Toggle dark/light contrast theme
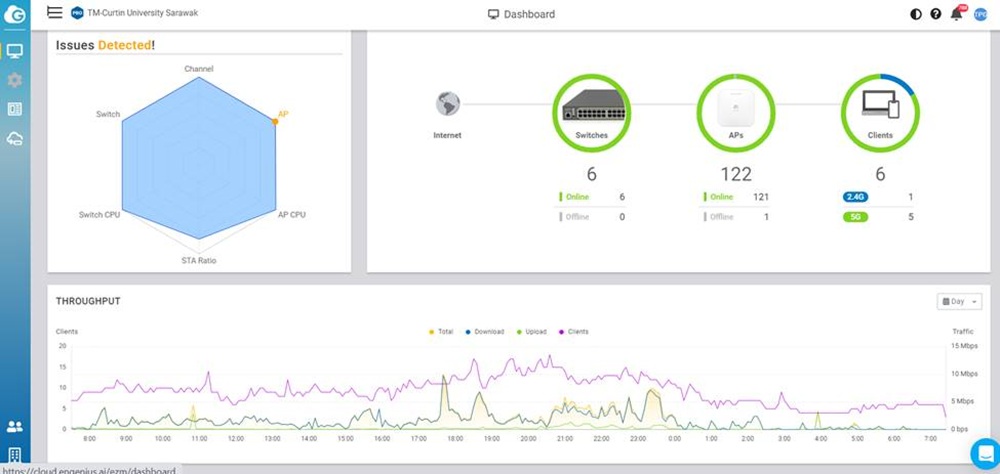Image resolution: width=1000 pixels, height=474 pixels. (916, 14)
